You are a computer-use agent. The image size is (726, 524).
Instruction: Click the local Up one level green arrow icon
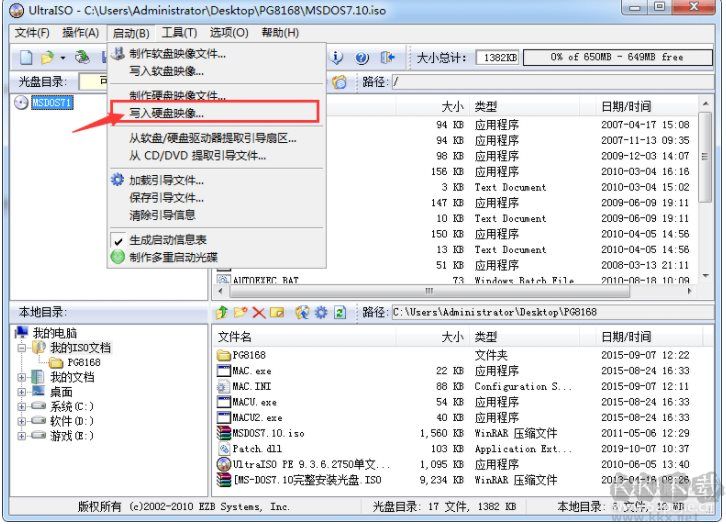click(x=222, y=312)
